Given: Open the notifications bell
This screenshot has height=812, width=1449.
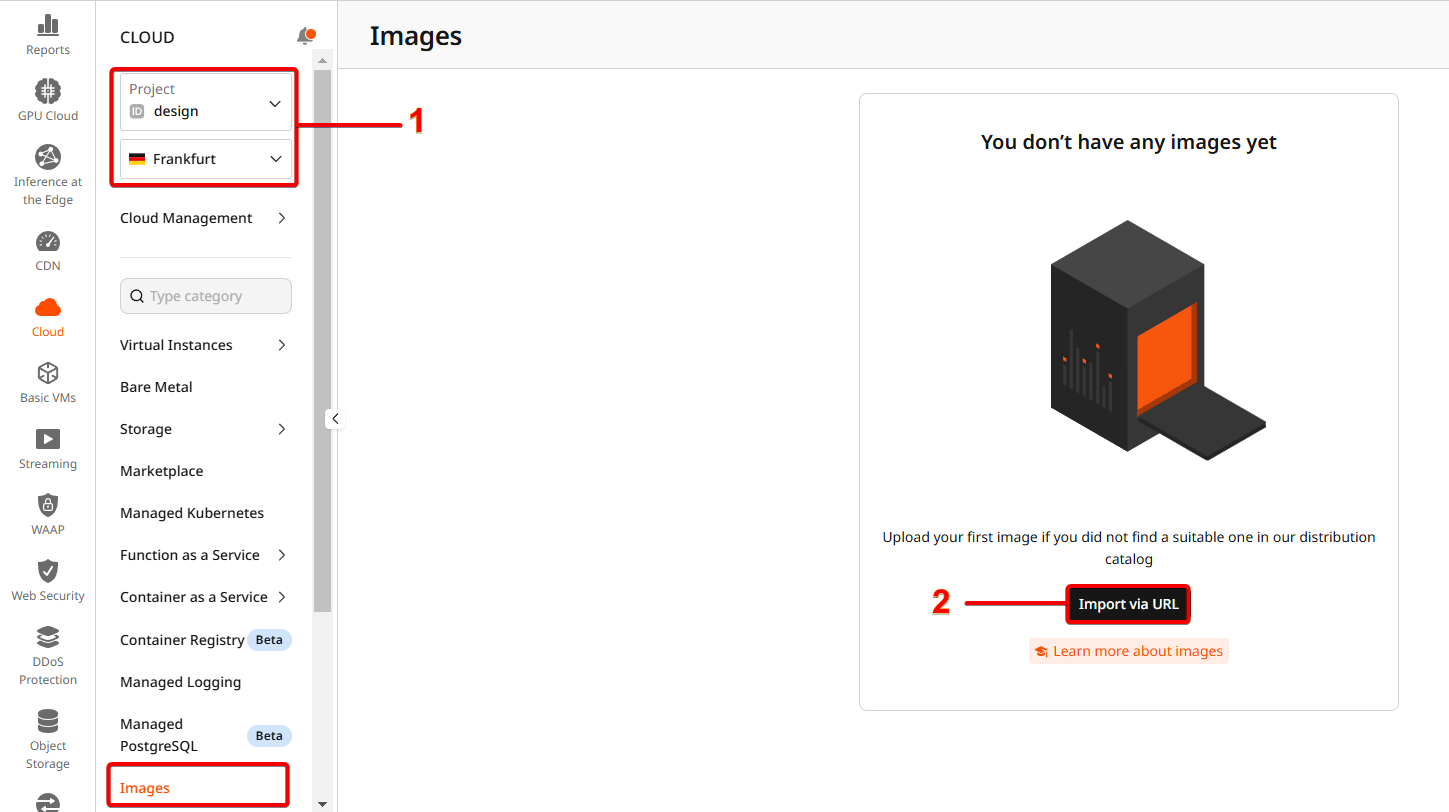Looking at the screenshot, I should (x=305, y=36).
